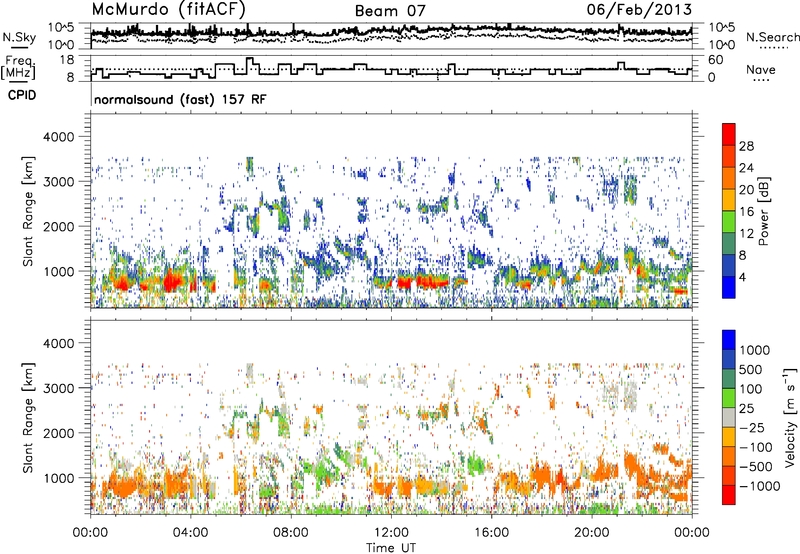Click the right-side 10^0 noise axis tick

(x=722, y=45)
